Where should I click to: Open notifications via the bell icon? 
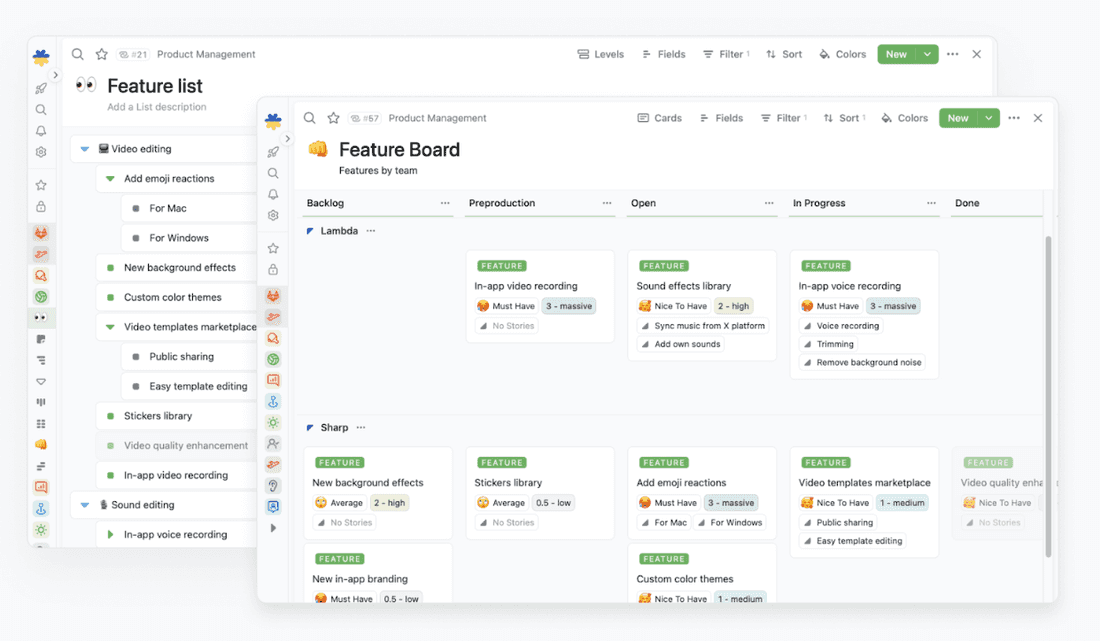tap(273, 194)
